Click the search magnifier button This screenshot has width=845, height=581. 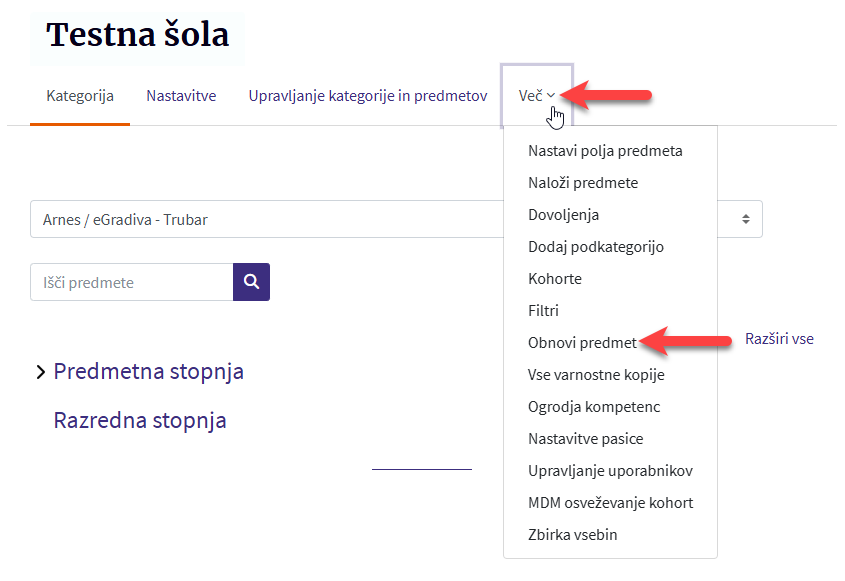coord(251,282)
